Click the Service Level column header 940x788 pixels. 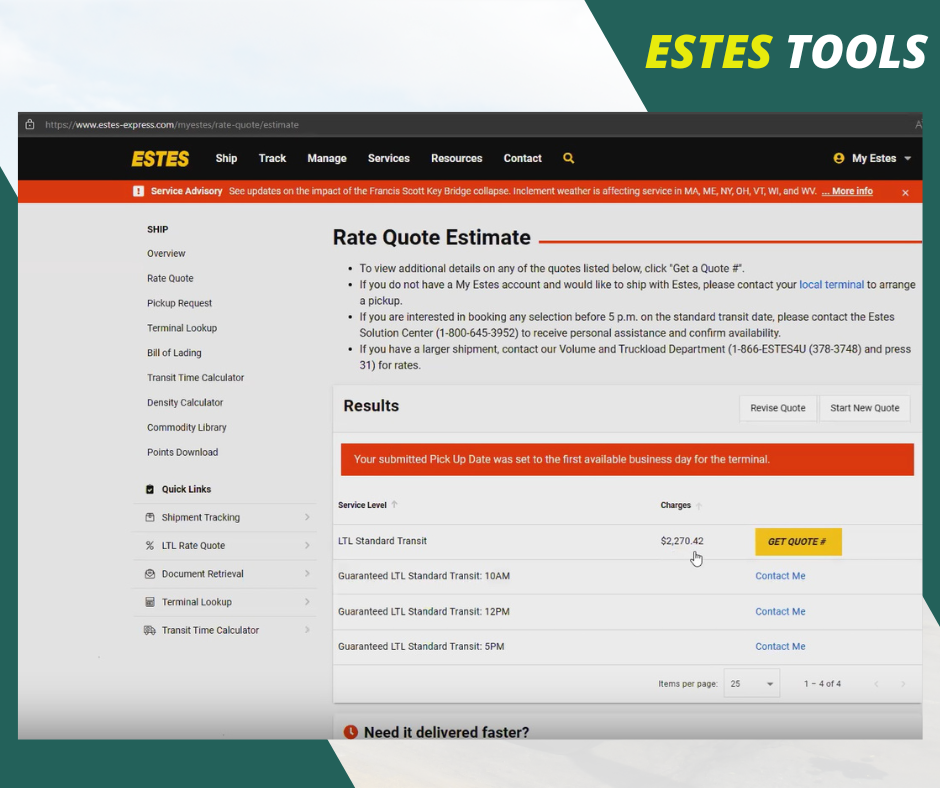pyautogui.click(x=362, y=505)
